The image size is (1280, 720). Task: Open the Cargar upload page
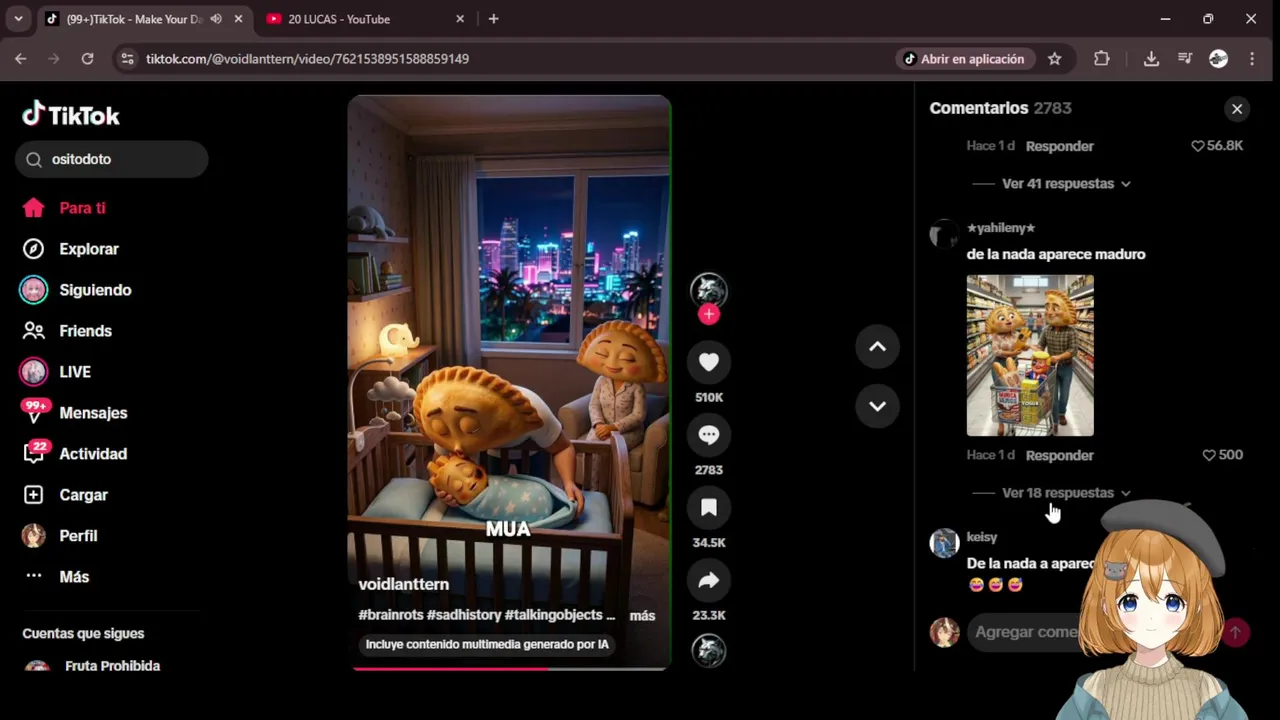65,495
